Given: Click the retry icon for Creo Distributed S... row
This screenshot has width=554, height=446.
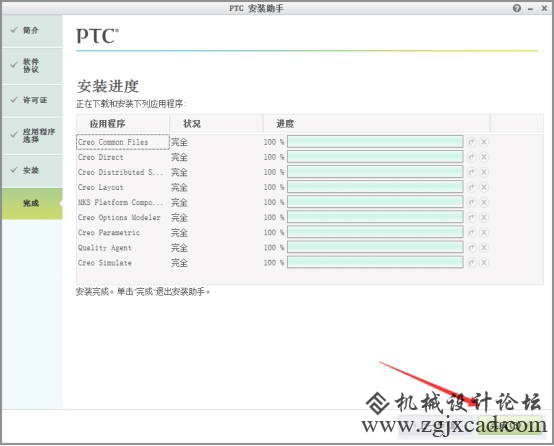Looking at the screenshot, I should pos(471,172).
